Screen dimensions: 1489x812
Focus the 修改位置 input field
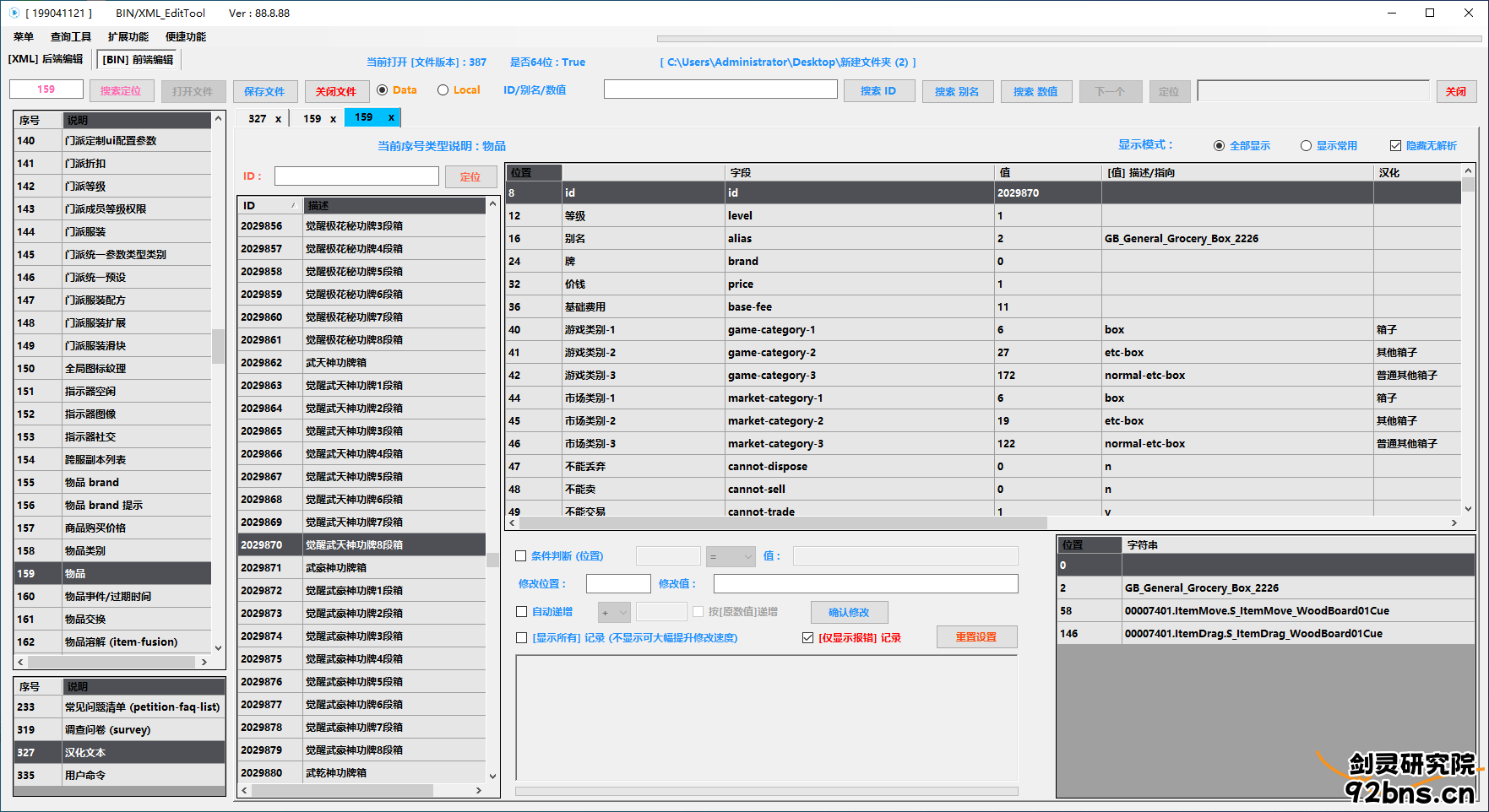pos(618,583)
